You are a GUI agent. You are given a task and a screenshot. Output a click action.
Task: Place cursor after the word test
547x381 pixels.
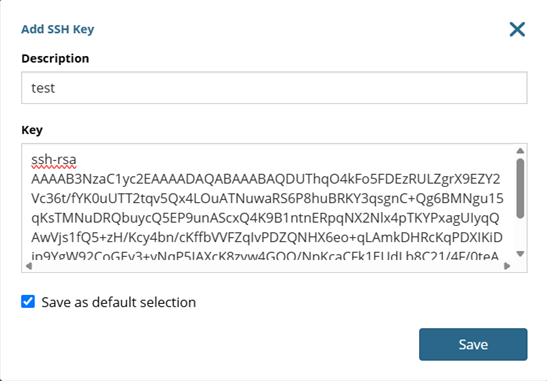(55, 88)
